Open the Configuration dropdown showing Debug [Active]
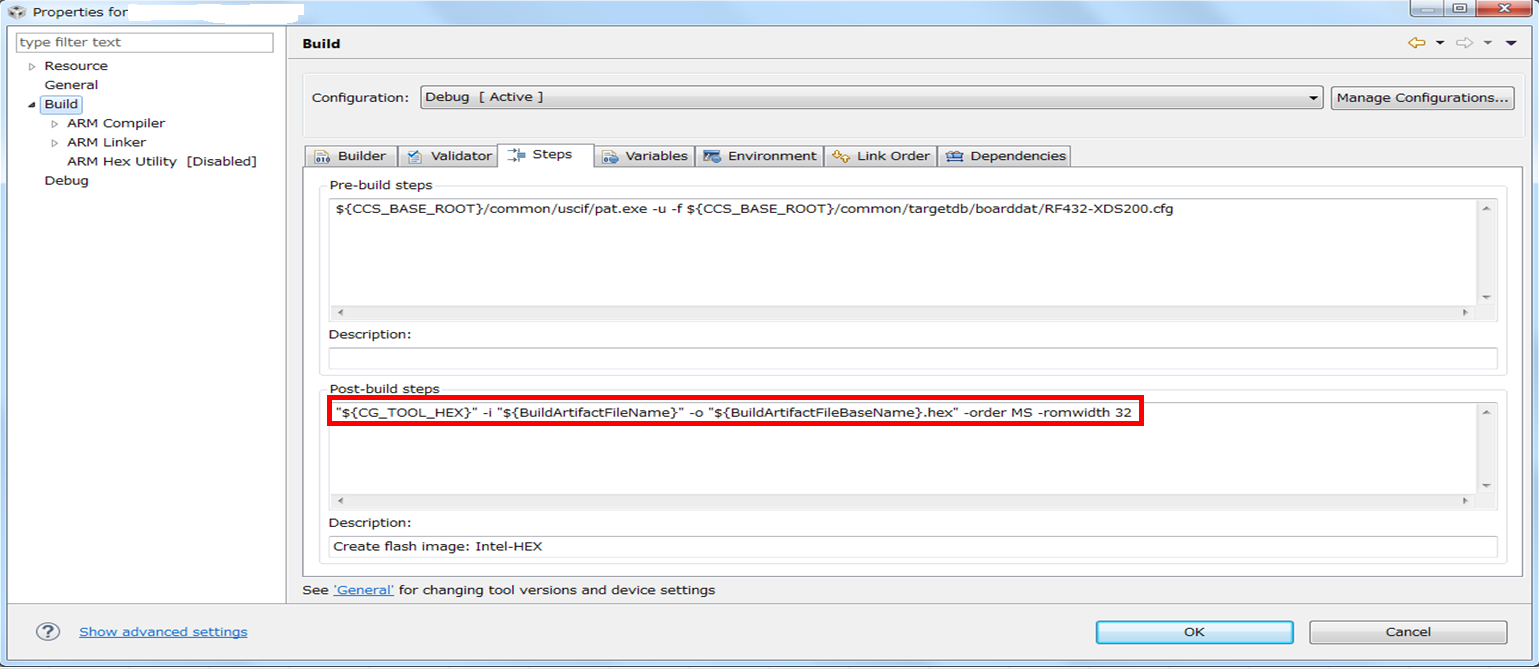1539x669 pixels. point(872,97)
